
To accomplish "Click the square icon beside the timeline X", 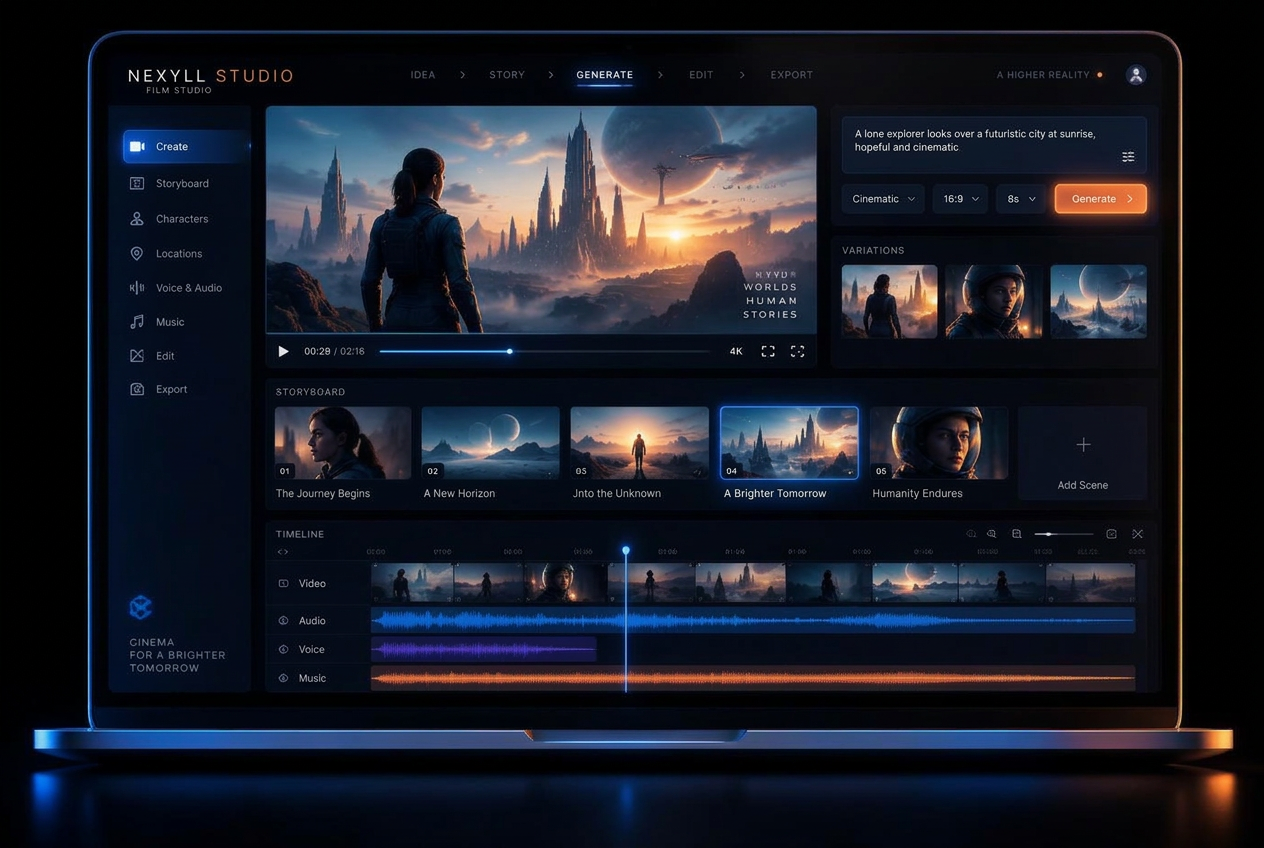I will (1111, 534).
